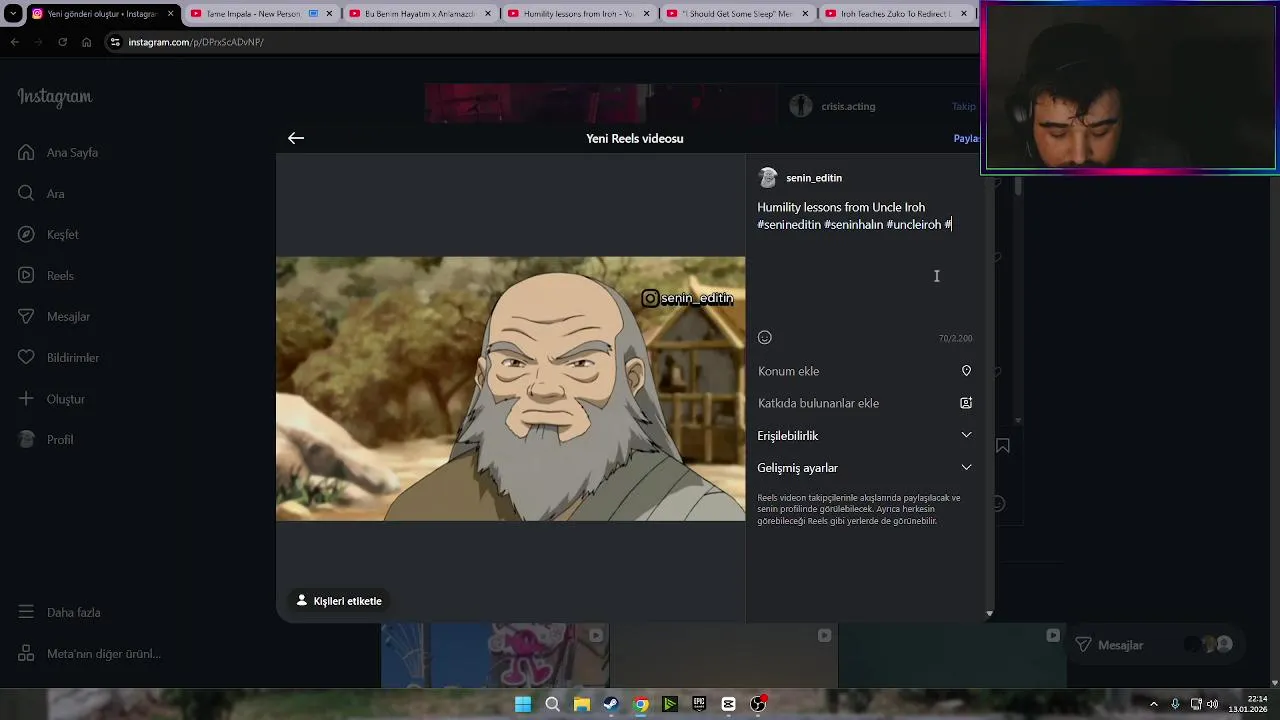
Task: Click the location pin icon beside 'Konum ekle'
Action: point(966,371)
